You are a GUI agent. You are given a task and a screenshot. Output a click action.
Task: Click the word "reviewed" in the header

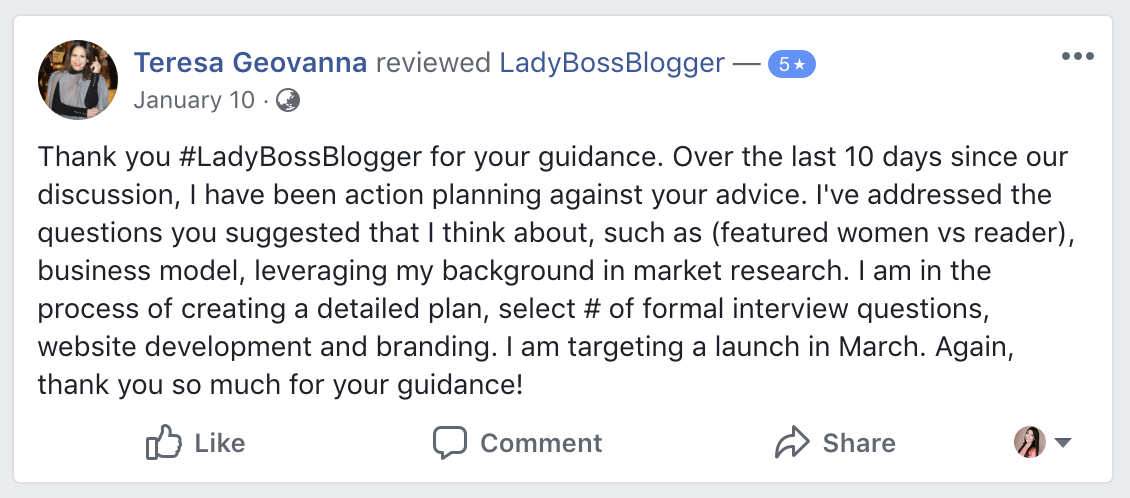pos(433,63)
